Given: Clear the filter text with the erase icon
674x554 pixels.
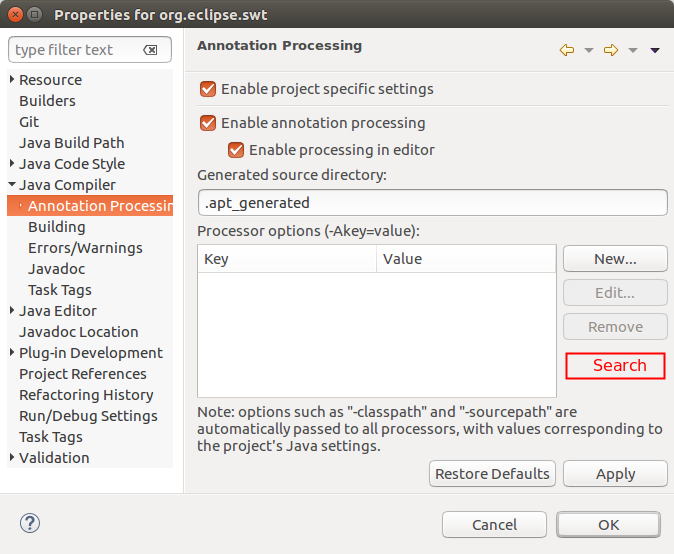Looking at the screenshot, I should pos(150,50).
